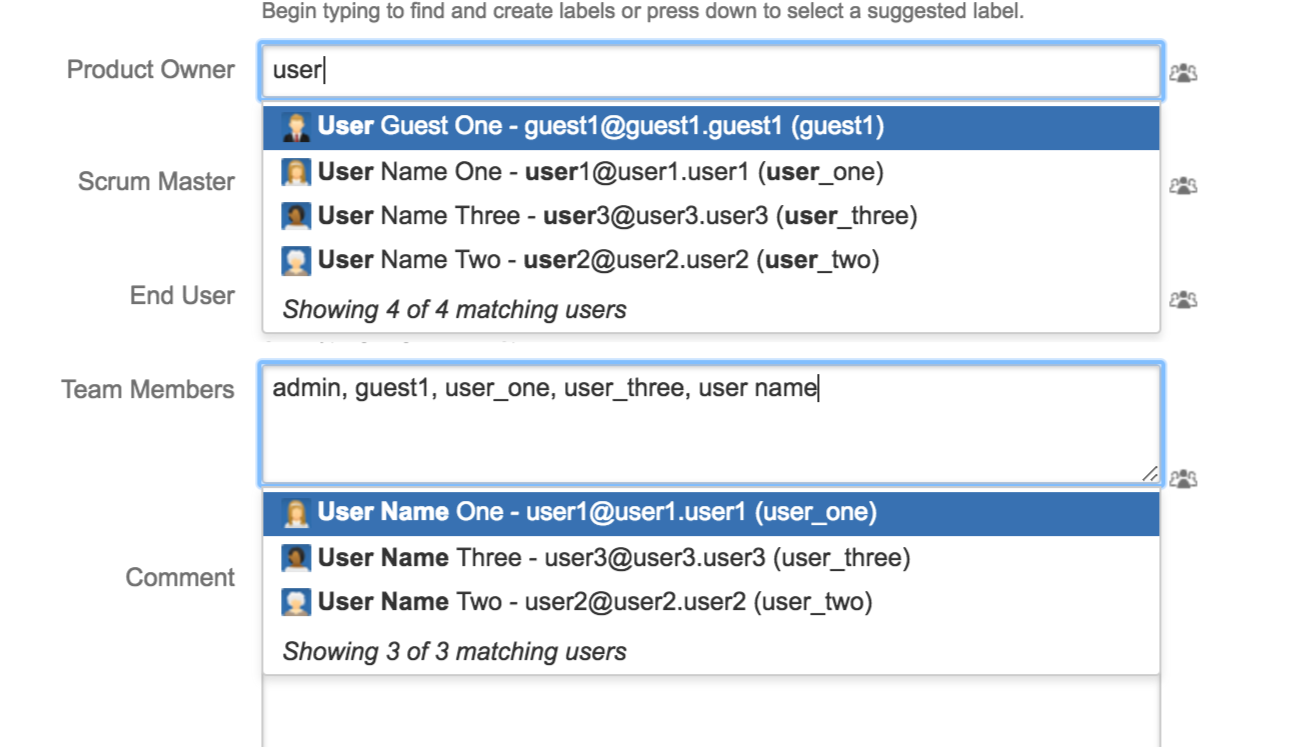This screenshot has width=1312, height=747.
Task: Pick user_three in Team Members suggestion list
Action: coord(613,557)
